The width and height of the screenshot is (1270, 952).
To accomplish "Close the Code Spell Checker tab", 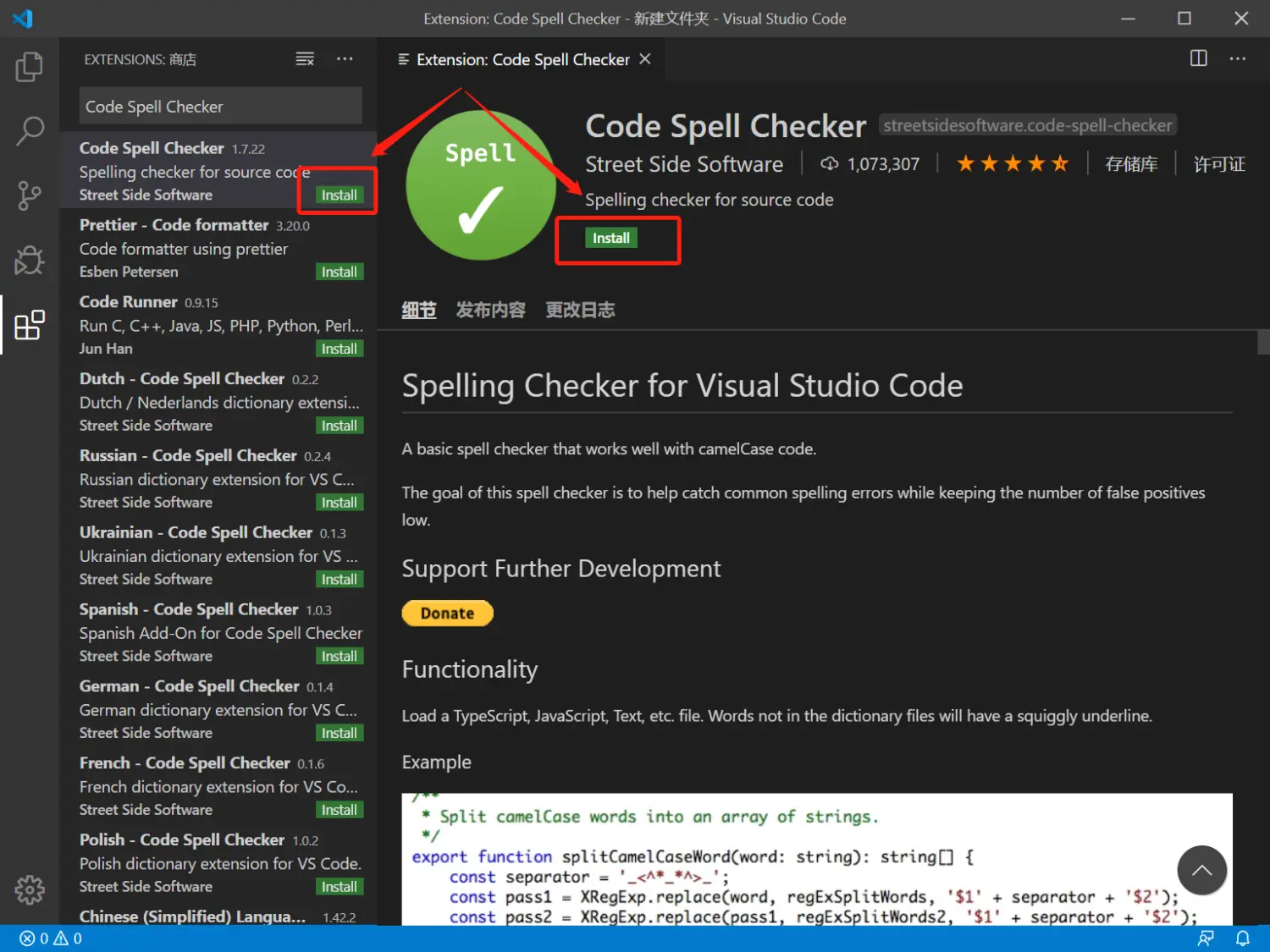I will pos(645,58).
